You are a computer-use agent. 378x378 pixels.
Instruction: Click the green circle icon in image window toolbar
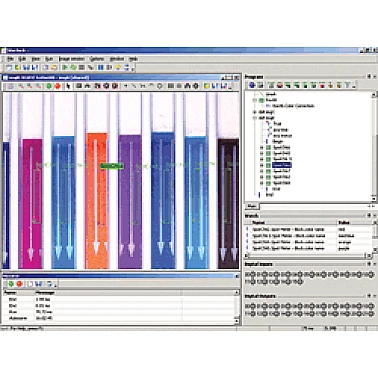49,86
